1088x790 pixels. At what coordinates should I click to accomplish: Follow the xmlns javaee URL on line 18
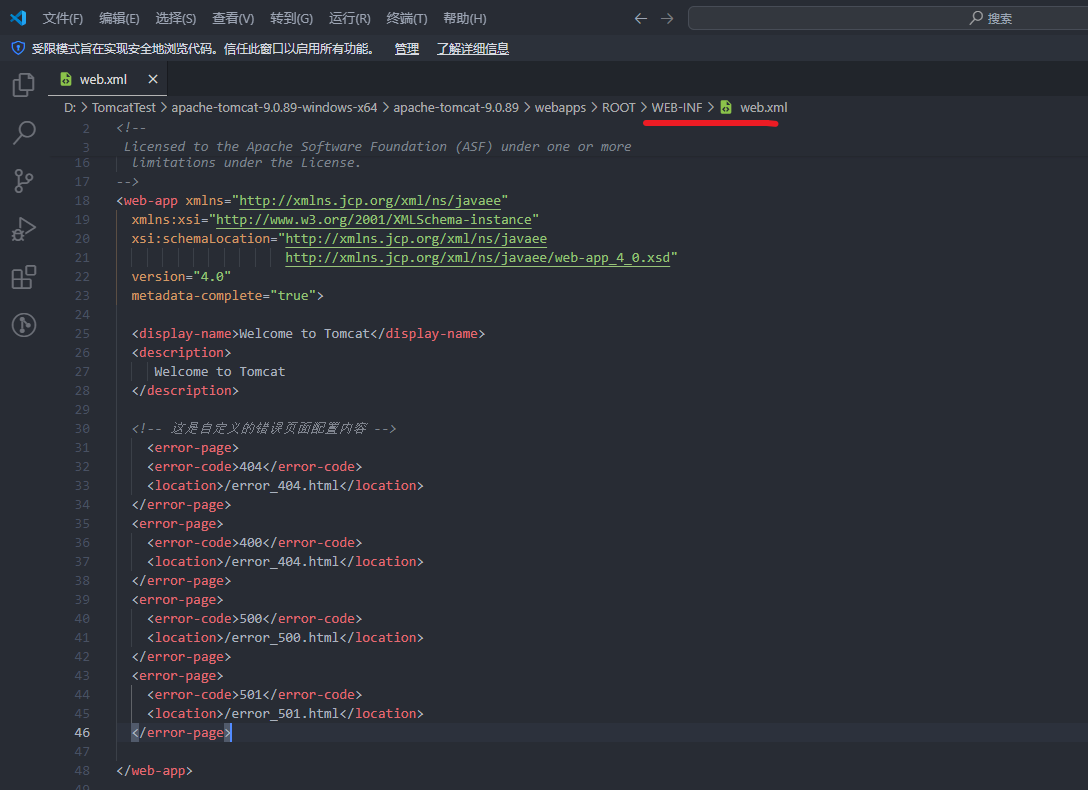pos(370,201)
